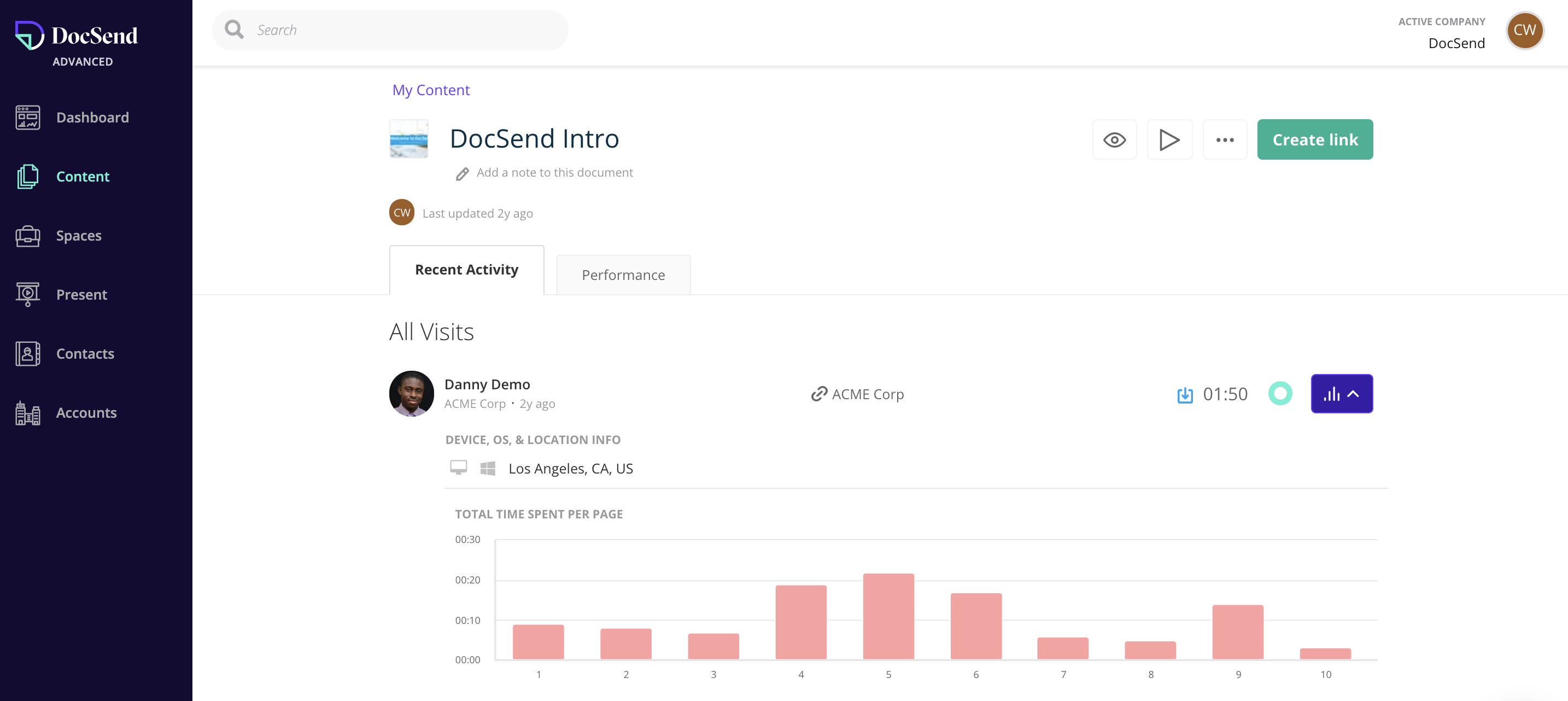The height and width of the screenshot is (701, 1568).
Task: Click the Present screen icon
Action: [x=28, y=295]
